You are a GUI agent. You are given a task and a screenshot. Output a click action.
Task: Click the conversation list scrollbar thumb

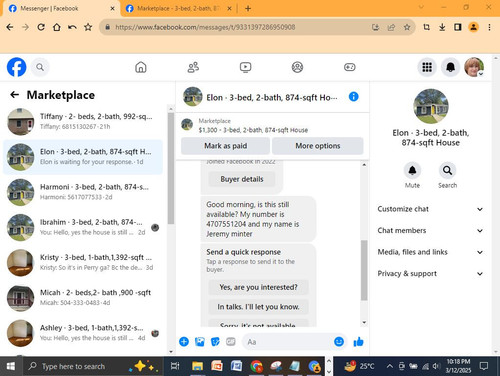coord(171,168)
